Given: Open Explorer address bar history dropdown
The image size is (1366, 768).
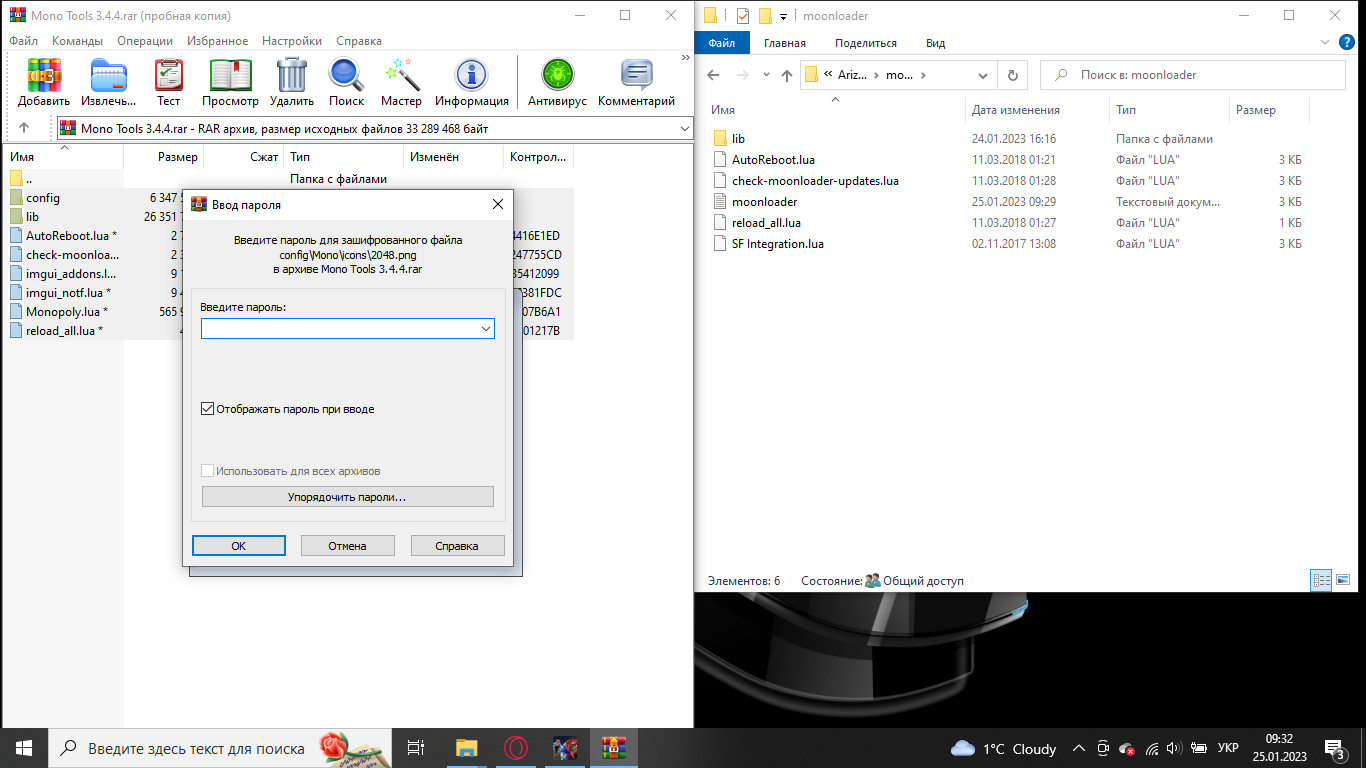Looking at the screenshot, I should coord(985,75).
